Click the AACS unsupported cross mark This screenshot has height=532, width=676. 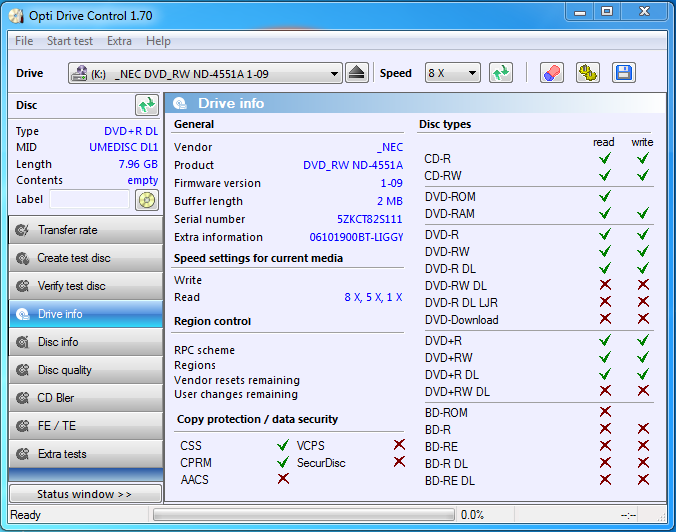tap(283, 479)
